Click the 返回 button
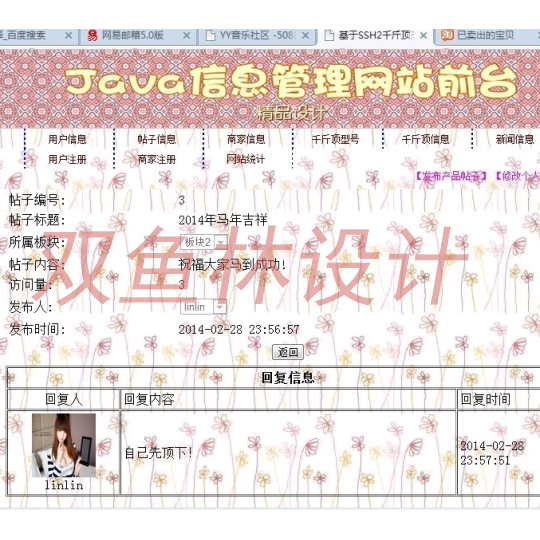Screen dimensions: 540x540 (288, 352)
